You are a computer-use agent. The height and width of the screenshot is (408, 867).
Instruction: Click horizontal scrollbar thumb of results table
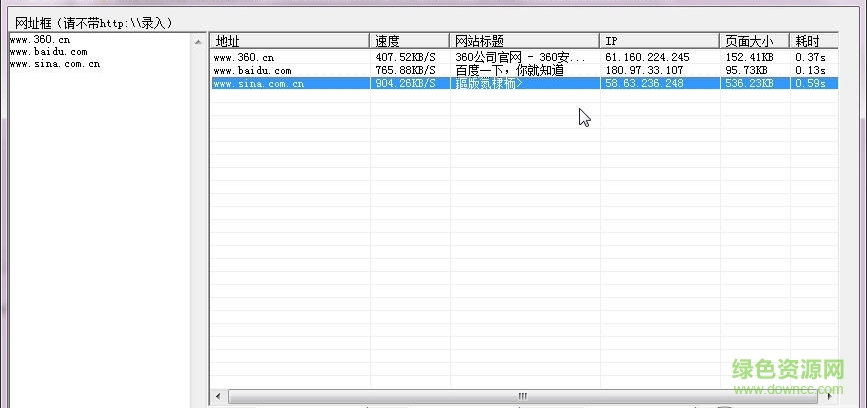[523, 396]
